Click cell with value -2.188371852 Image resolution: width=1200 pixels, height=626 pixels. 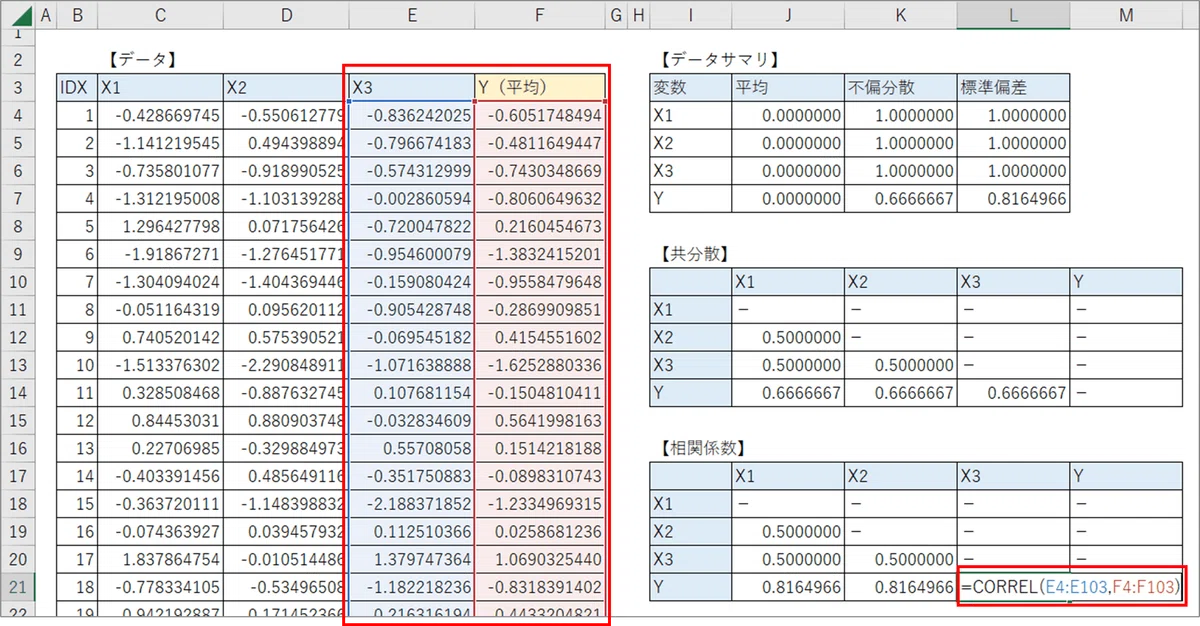point(412,503)
